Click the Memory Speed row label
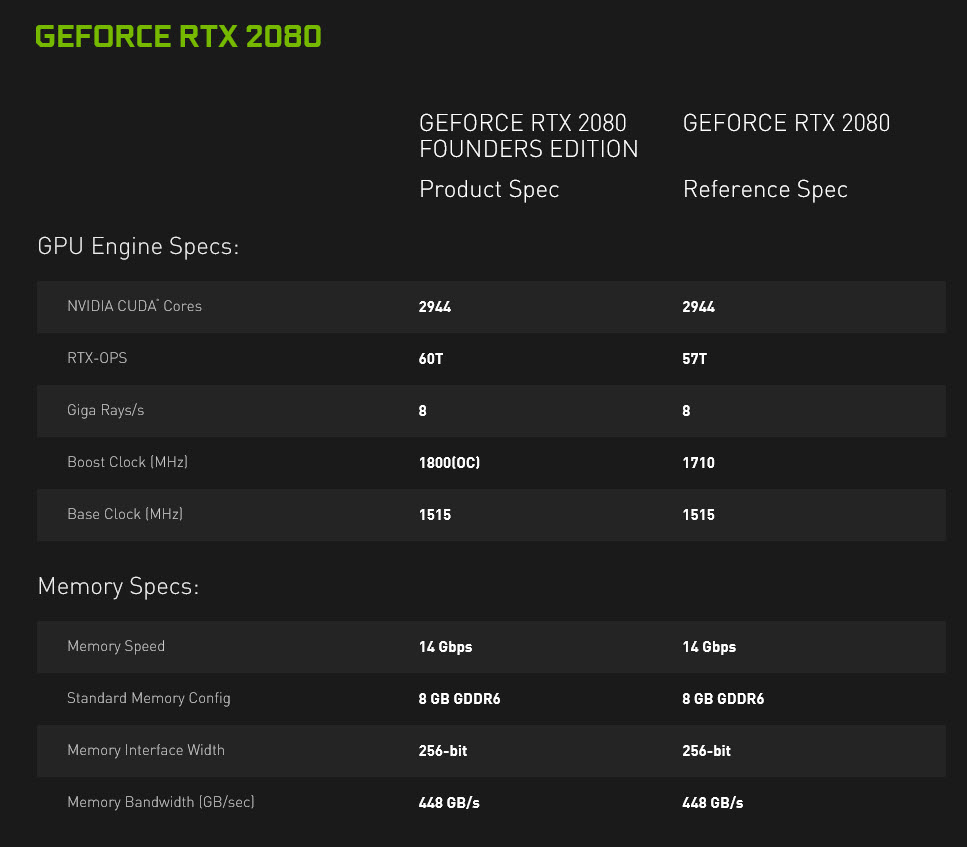 coord(116,646)
